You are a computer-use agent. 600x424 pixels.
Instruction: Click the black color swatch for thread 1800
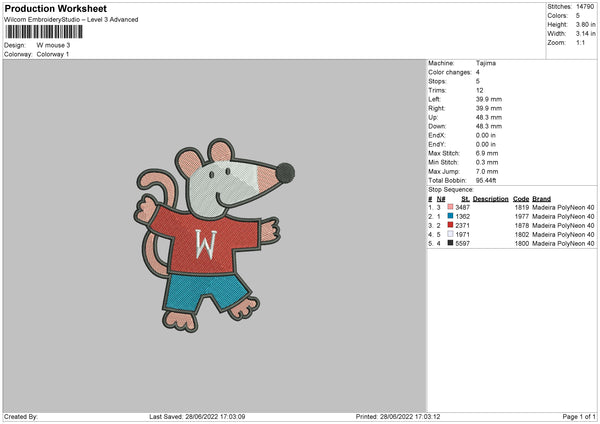pos(450,243)
